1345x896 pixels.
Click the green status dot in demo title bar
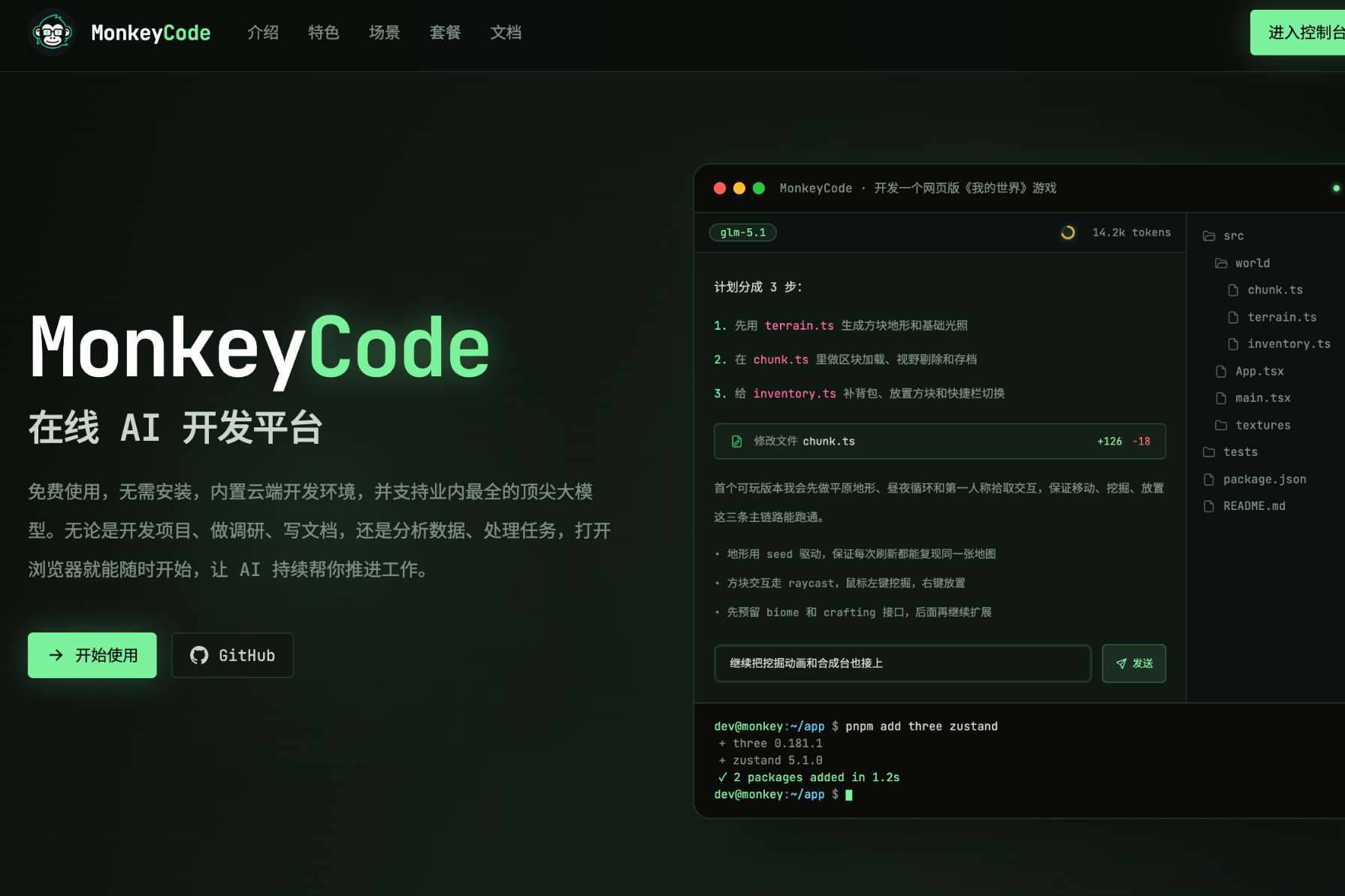coord(1336,188)
